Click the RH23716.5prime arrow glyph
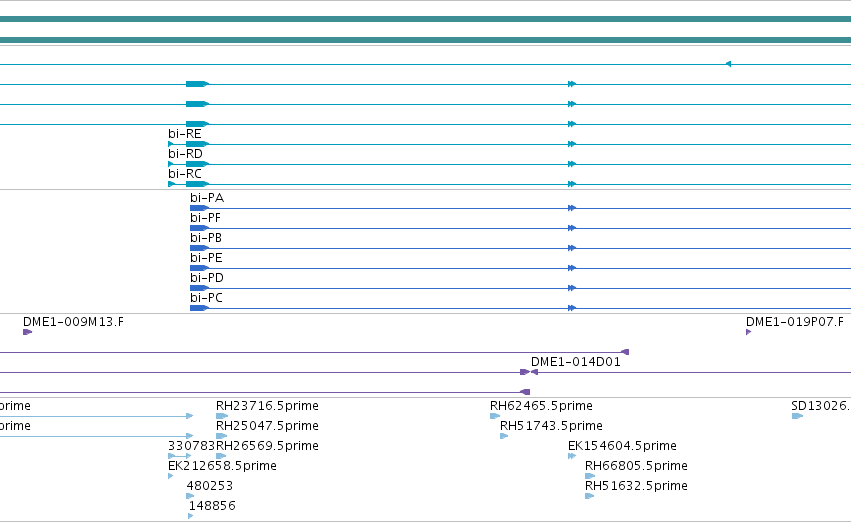Viewport: 851px width, 522px height. tap(221, 416)
